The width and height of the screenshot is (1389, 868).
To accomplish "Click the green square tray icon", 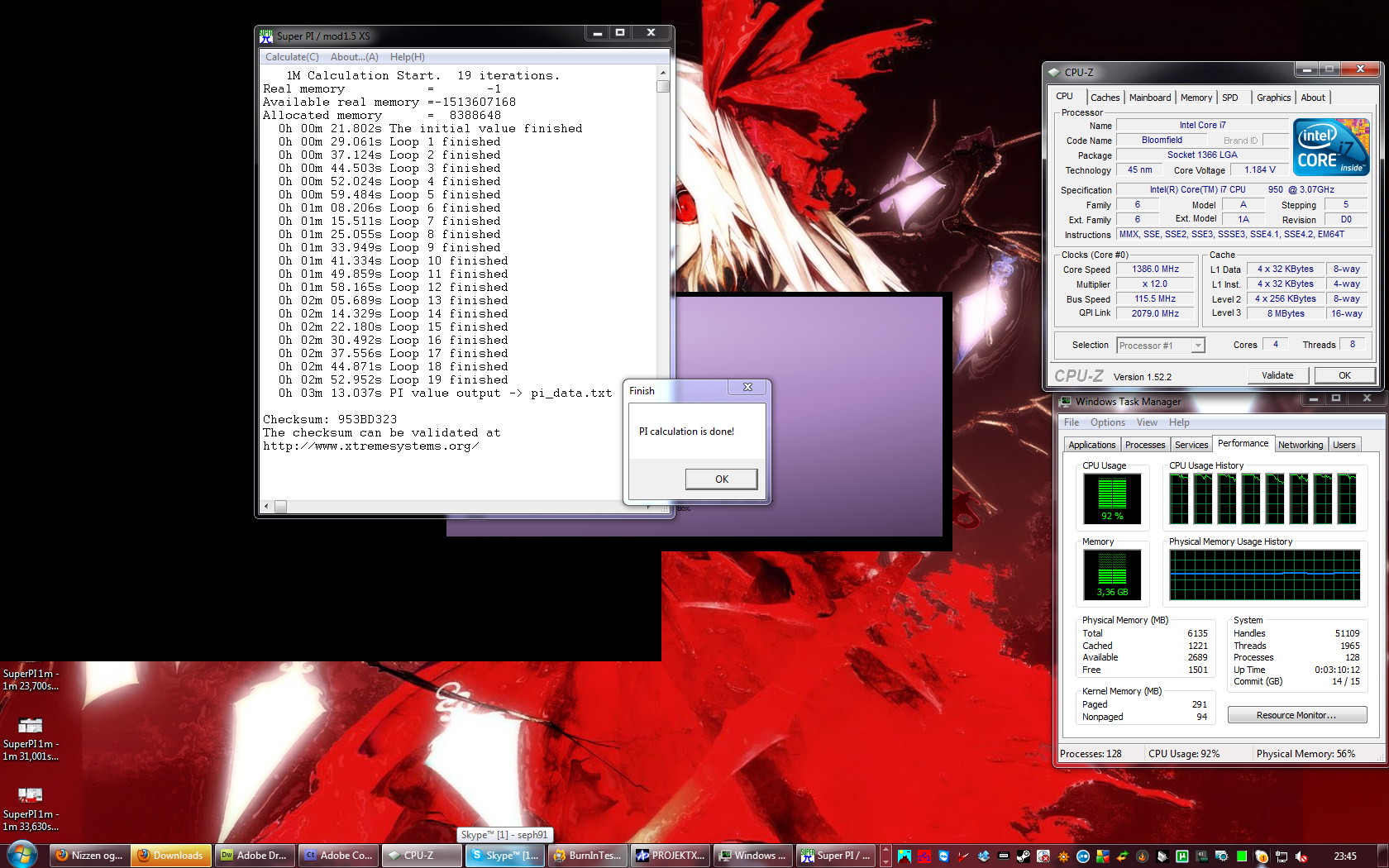I will pos(1241,856).
